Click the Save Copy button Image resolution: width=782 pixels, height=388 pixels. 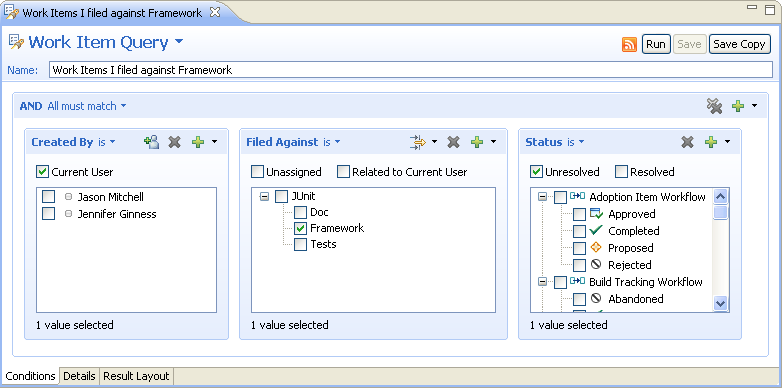click(x=739, y=44)
